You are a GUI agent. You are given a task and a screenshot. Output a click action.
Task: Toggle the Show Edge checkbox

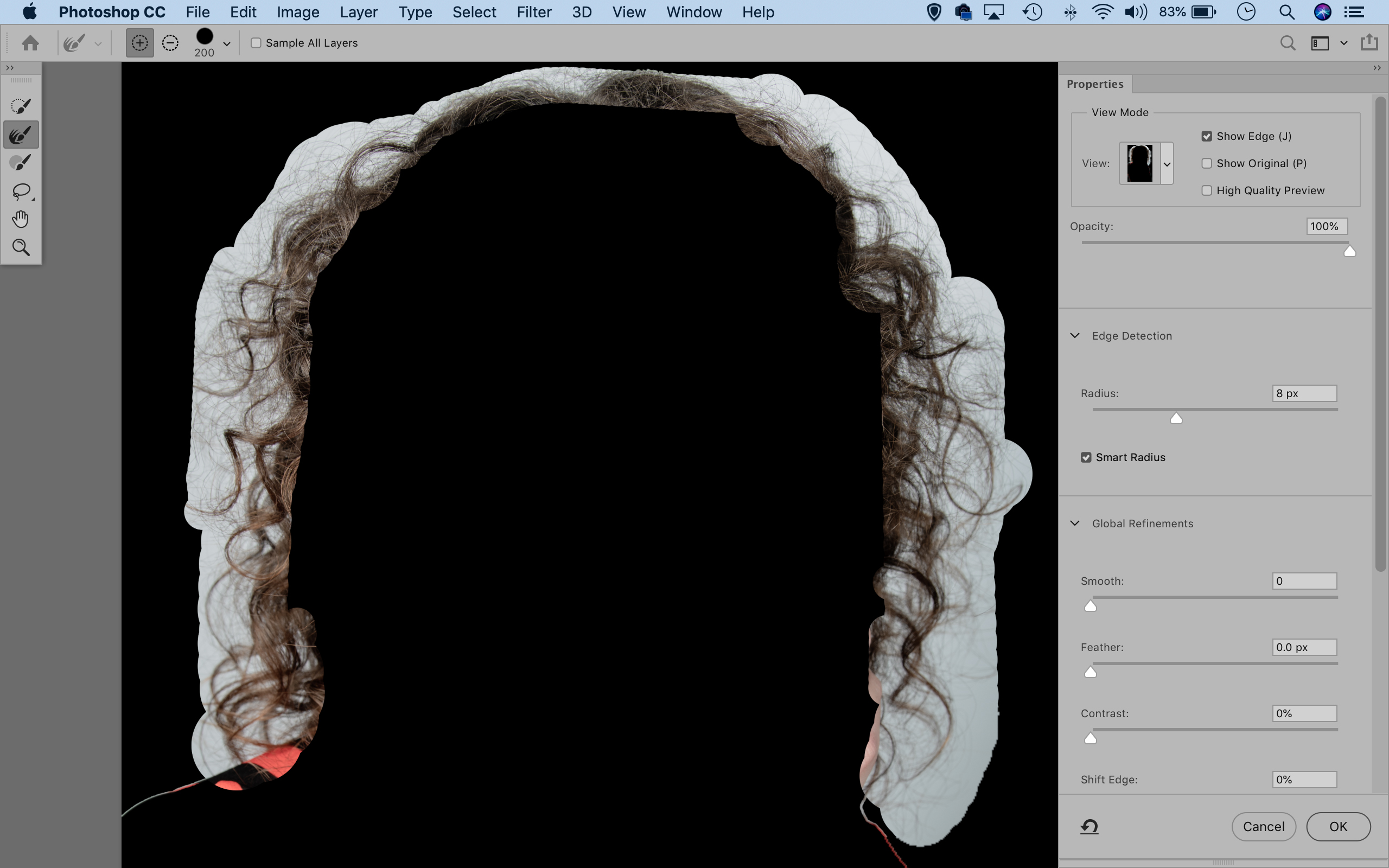tap(1206, 135)
